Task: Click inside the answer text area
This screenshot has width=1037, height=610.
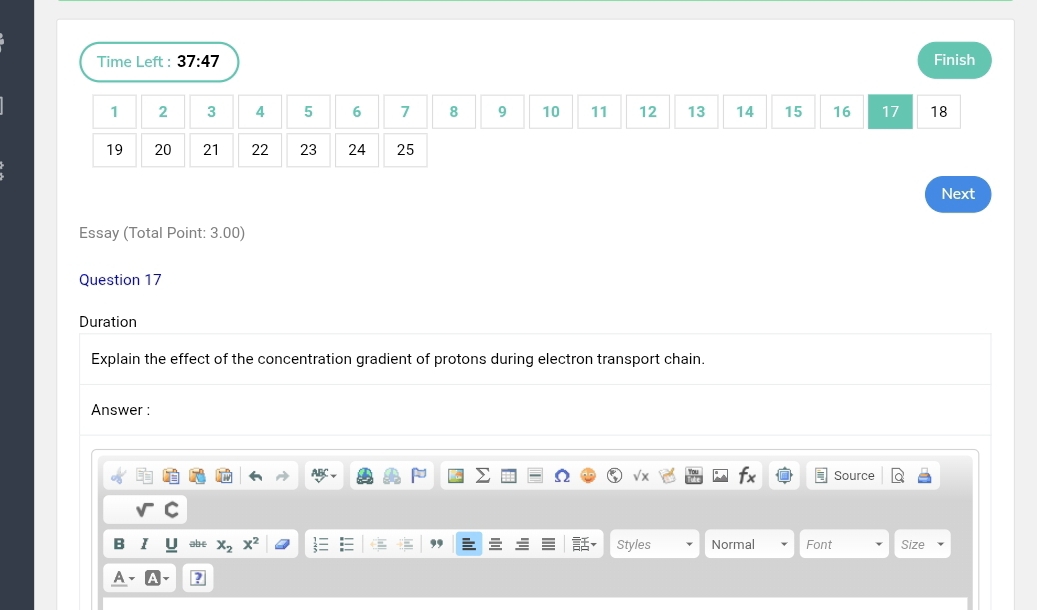Action: pyautogui.click(x=535, y=604)
